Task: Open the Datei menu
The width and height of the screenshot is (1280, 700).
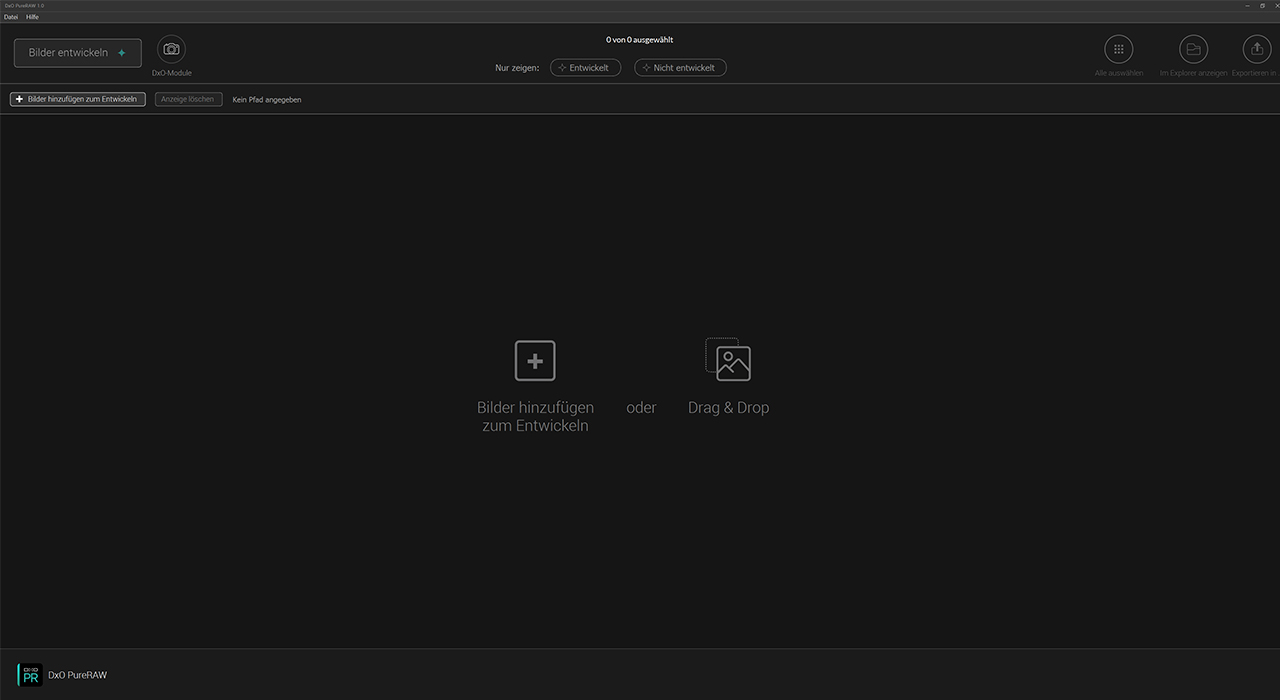Action: click(x=11, y=17)
